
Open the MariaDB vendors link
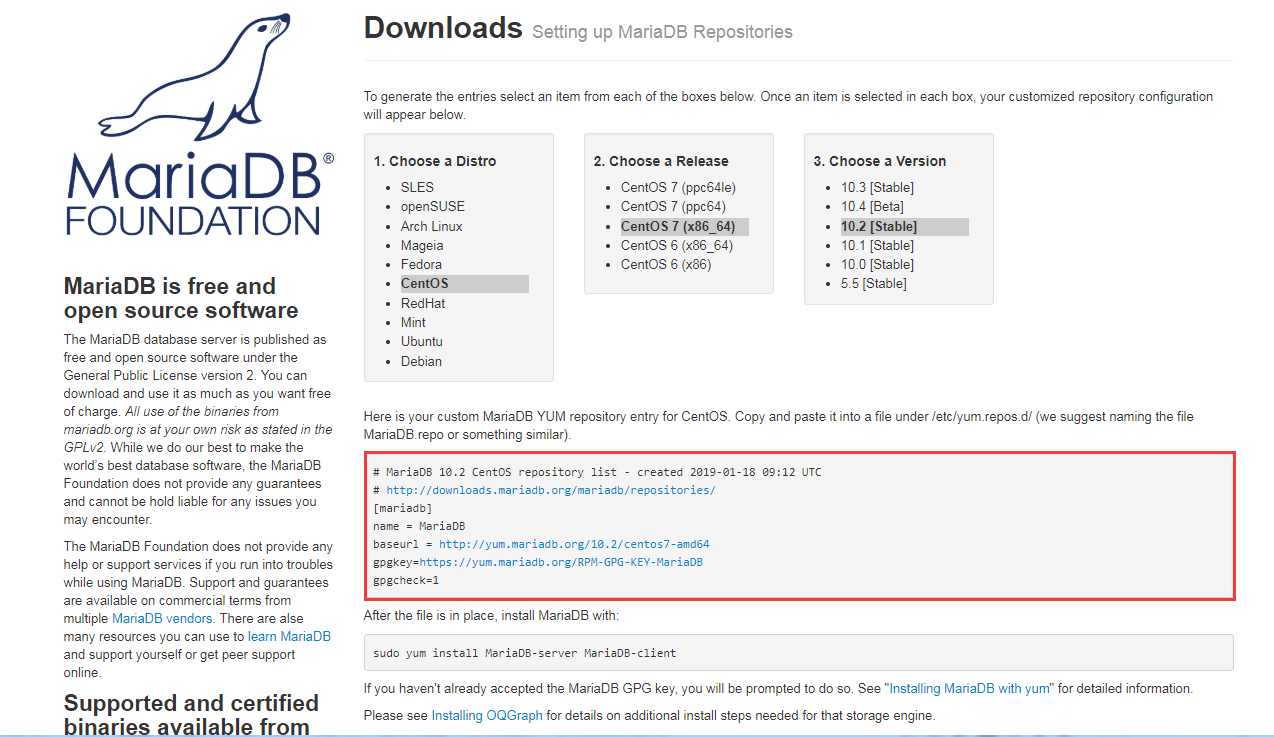coord(161,618)
